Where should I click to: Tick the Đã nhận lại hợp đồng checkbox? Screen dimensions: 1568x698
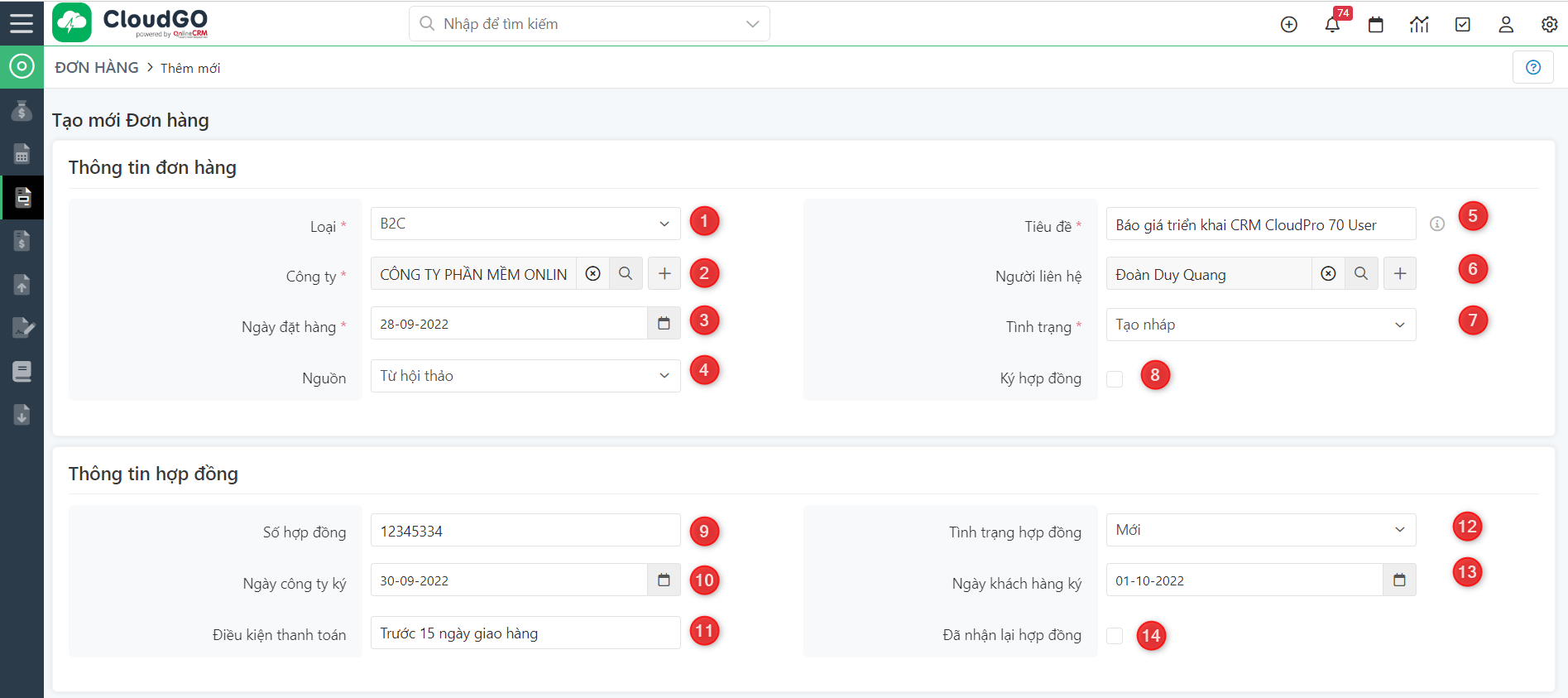[1115, 635]
